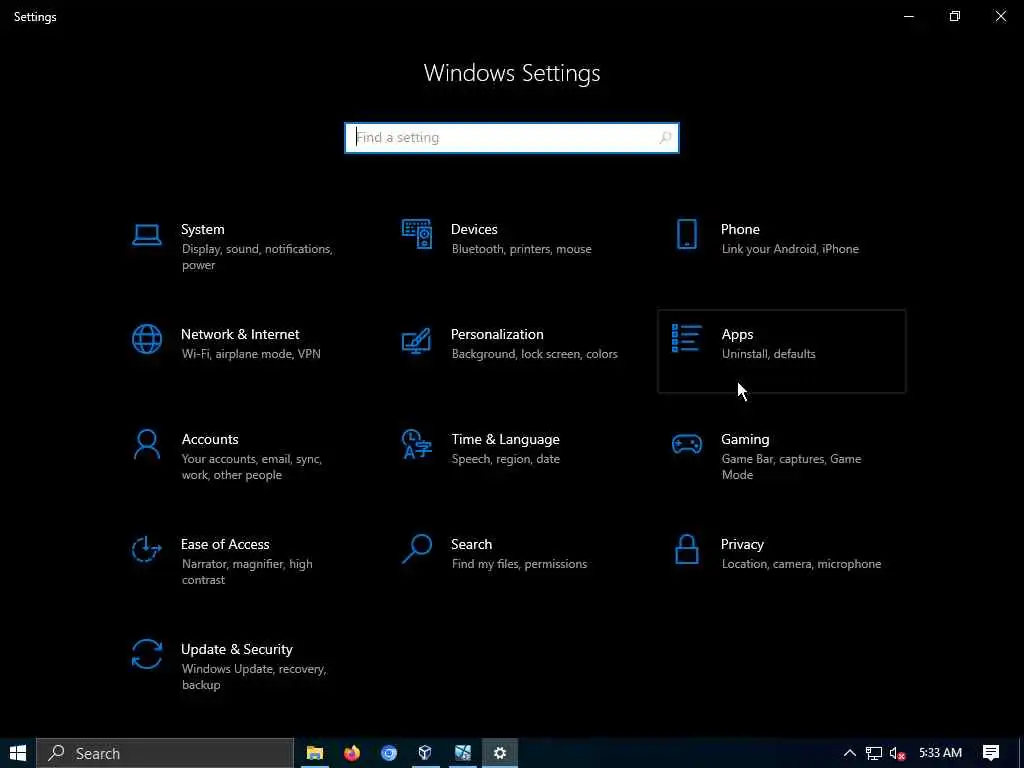This screenshot has width=1024, height=768.
Task: Minimize the Settings window
Action: (x=908, y=16)
